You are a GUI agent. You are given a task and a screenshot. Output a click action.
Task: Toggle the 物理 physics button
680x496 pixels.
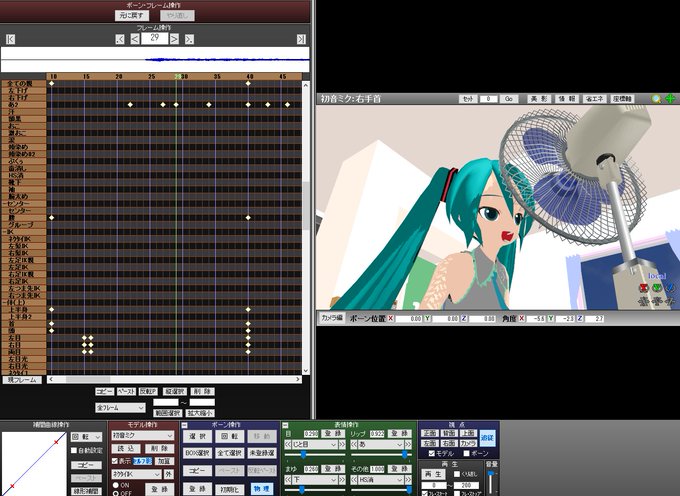[x=262, y=489]
